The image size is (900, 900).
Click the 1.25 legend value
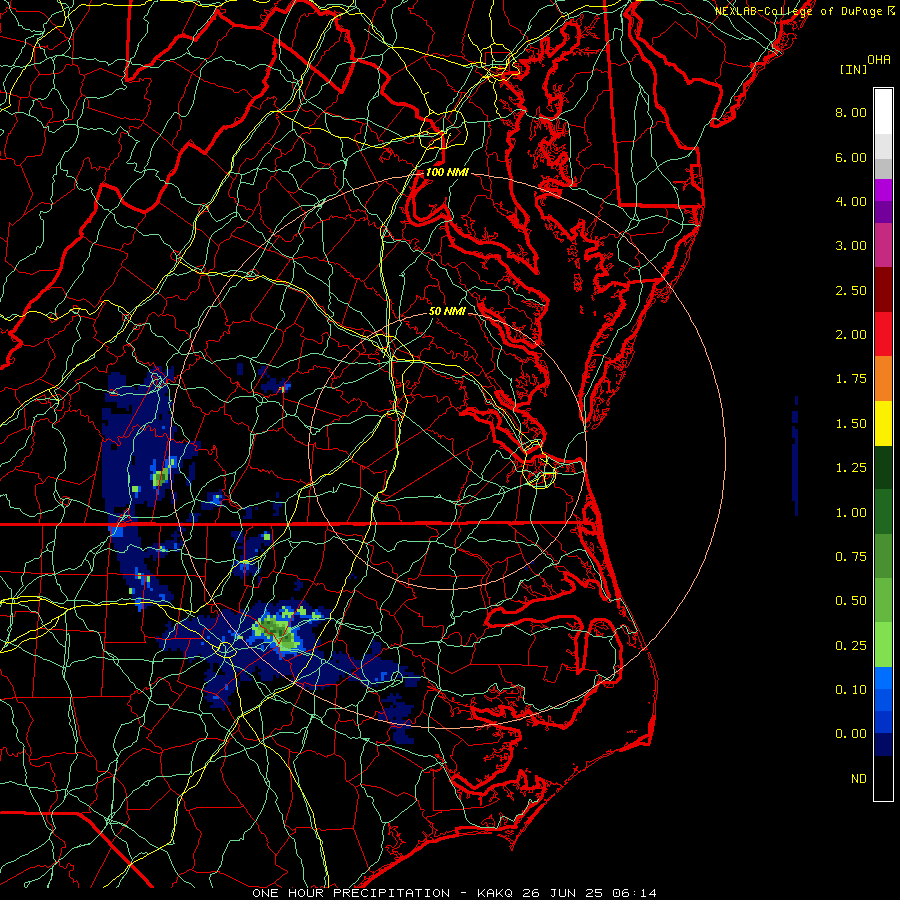851,468
